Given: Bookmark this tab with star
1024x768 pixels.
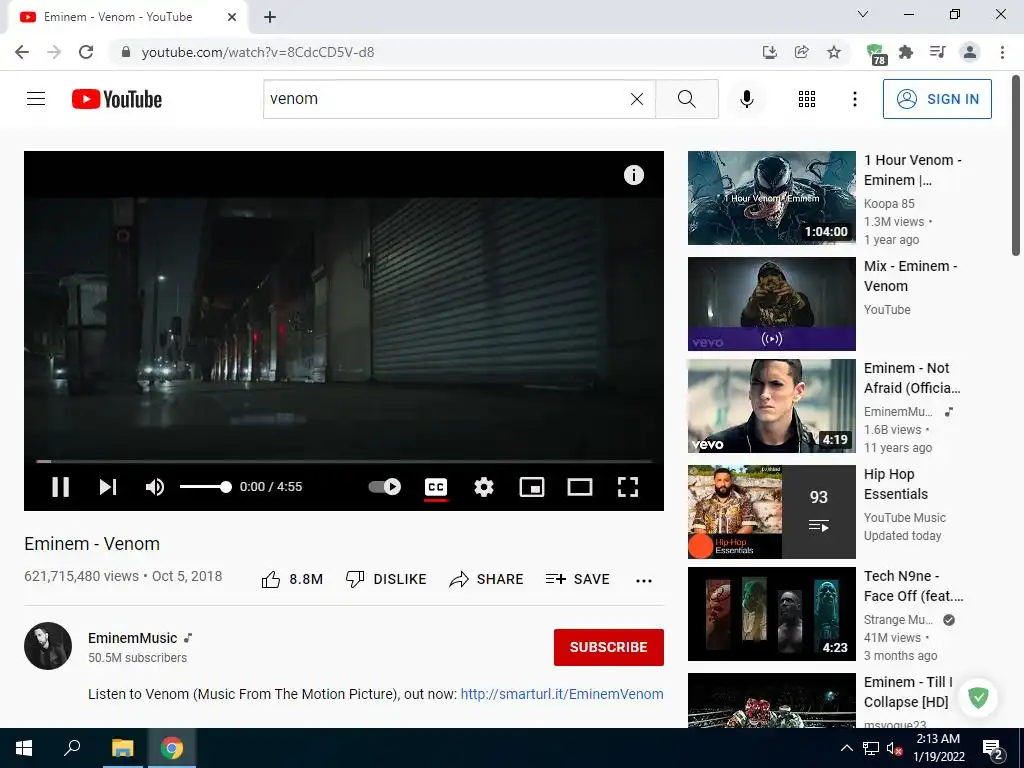Looking at the screenshot, I should (833, 52).
